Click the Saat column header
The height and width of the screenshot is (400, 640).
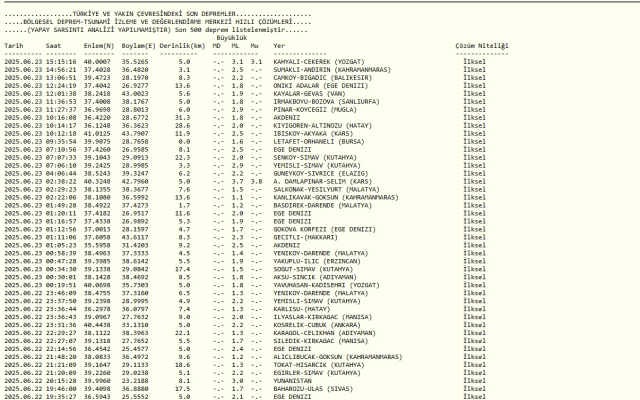pos(54,46)
